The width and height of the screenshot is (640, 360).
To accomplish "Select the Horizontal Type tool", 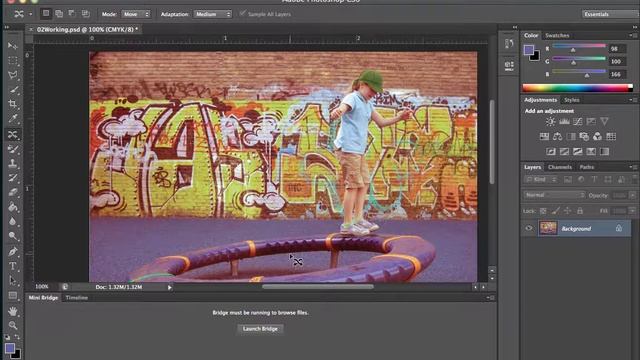I will pyautogui.click(x=13, y=266).
